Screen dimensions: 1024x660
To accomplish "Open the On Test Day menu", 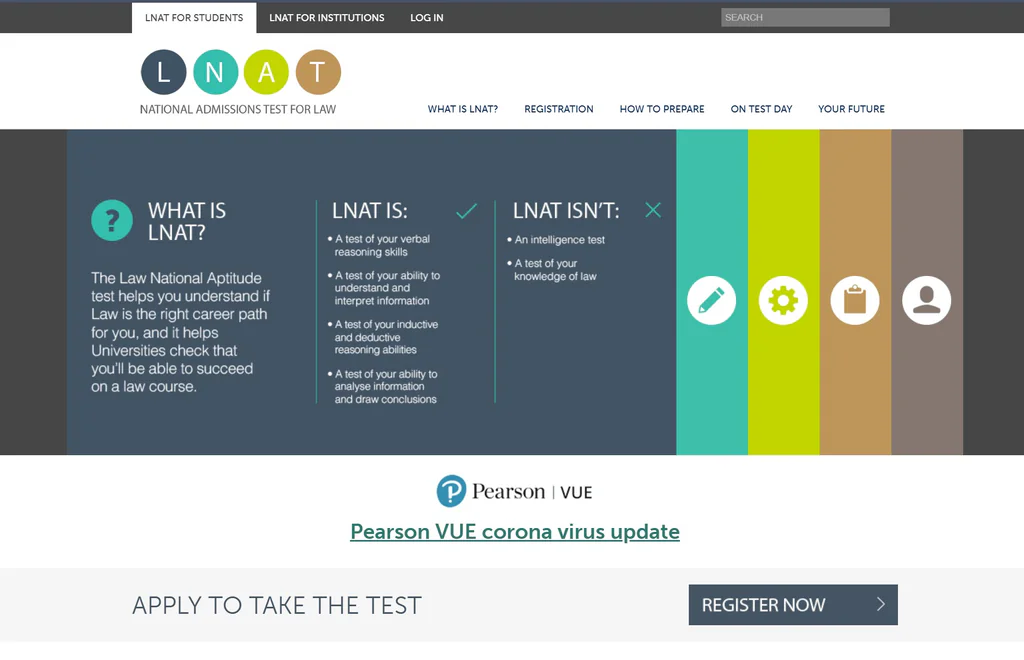I will point(761,109).
